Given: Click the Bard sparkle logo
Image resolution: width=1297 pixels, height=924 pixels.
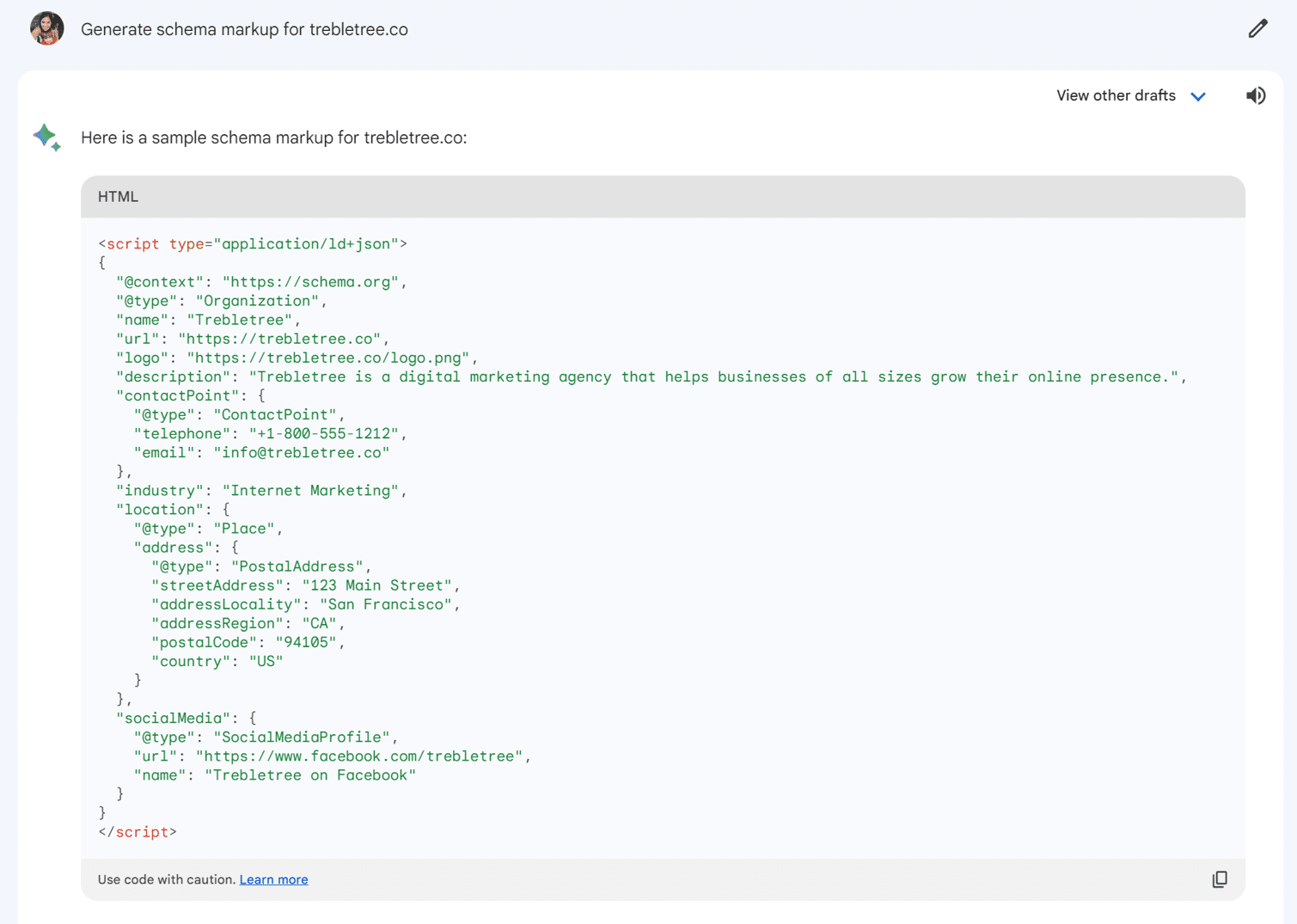Looking at the screenshot, I should coord(46,138).
